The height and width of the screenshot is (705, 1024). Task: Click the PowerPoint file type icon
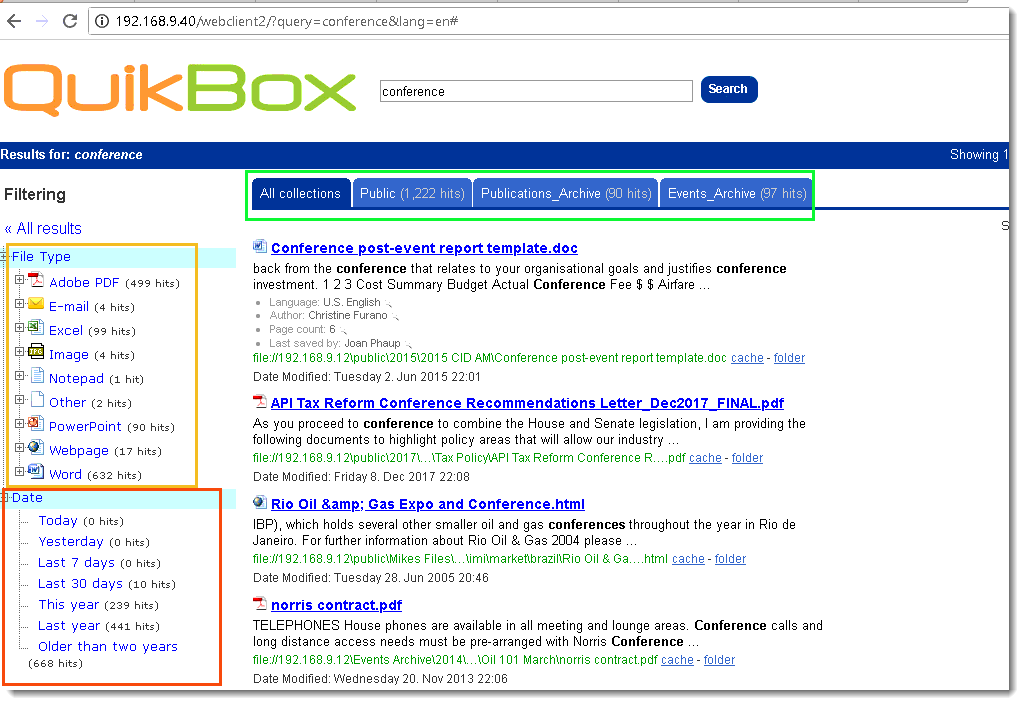point(36,425)
